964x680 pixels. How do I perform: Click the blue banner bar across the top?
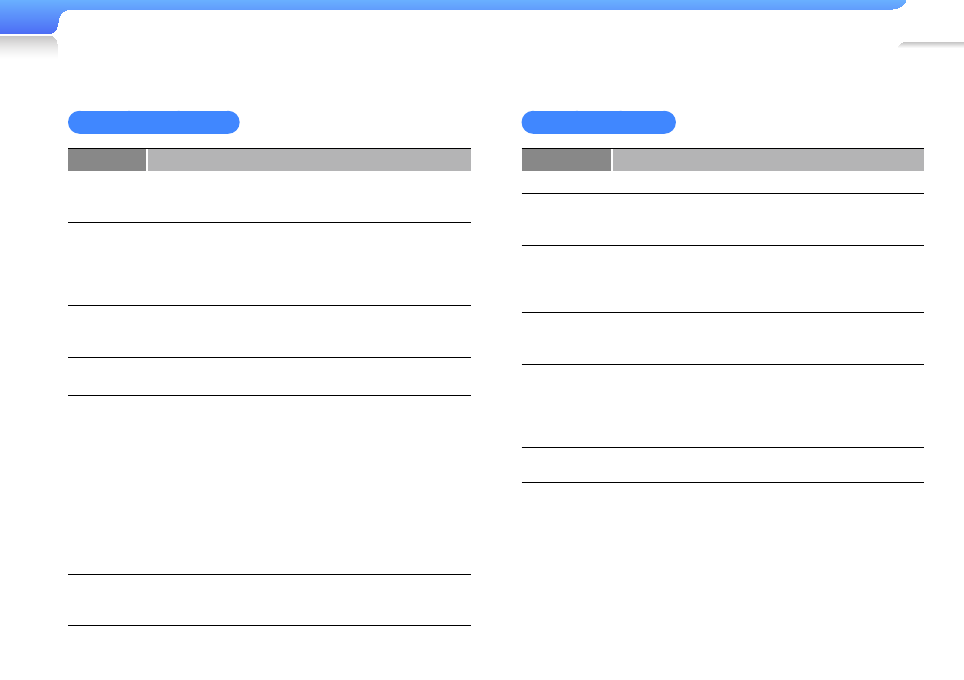click(480, 5)
